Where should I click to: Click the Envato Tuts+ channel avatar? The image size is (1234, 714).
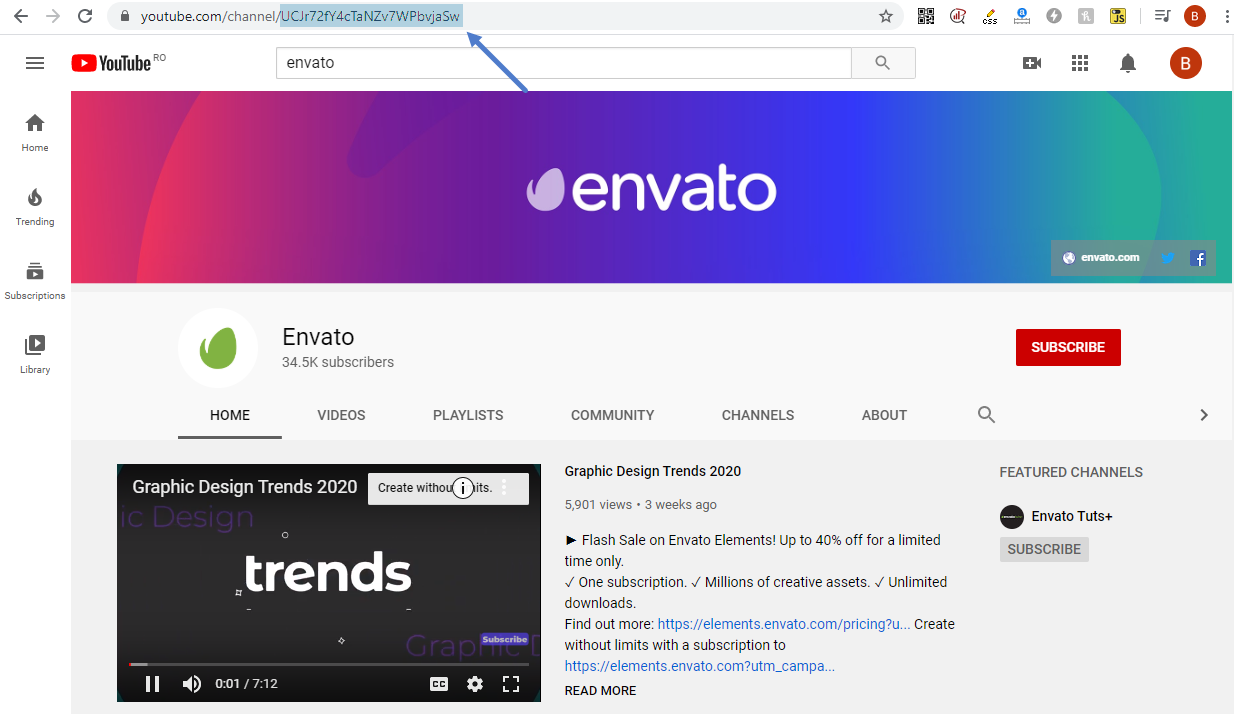click(1012, 516)
